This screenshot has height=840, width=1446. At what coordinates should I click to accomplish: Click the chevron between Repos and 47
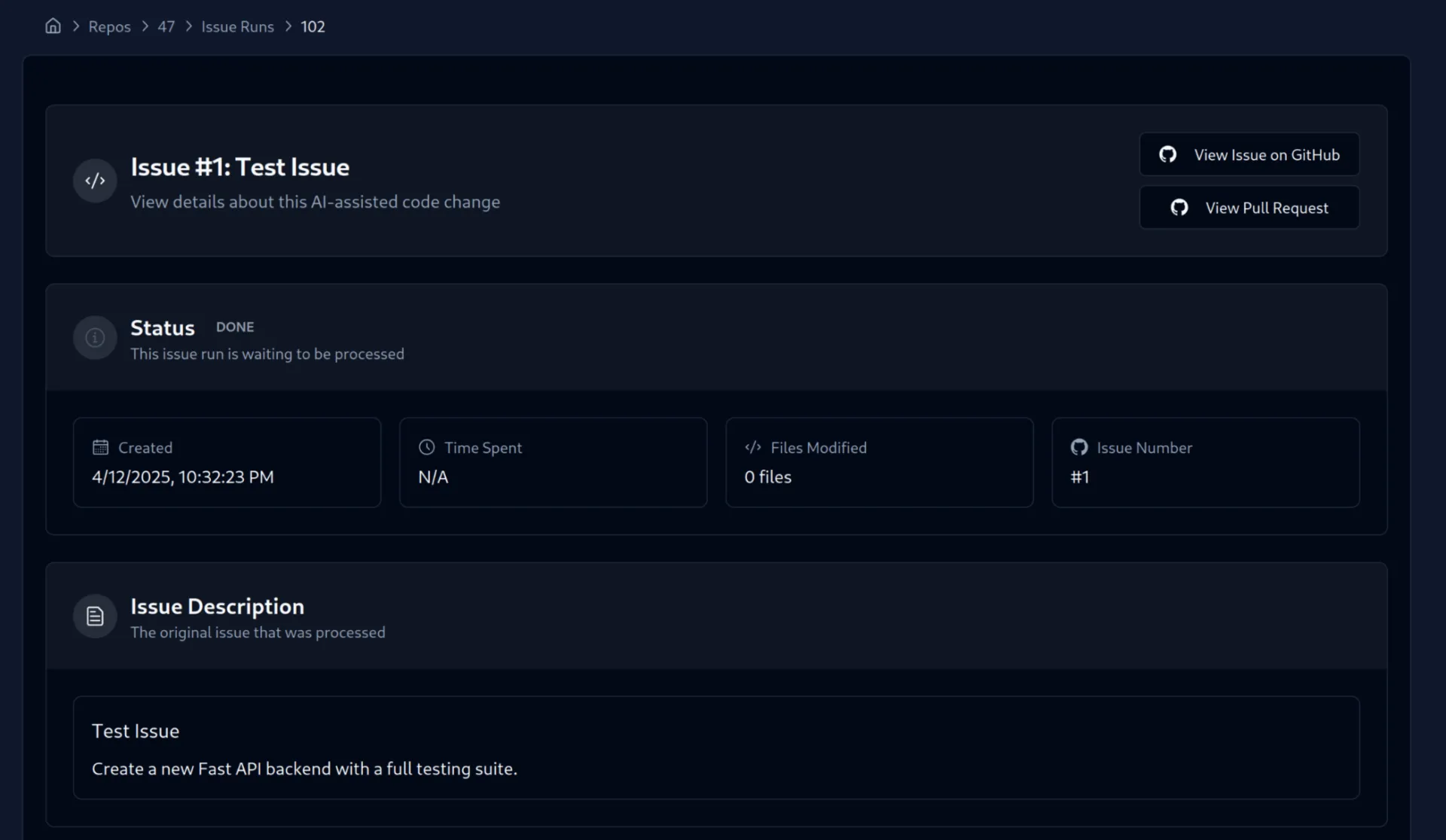[x=145, y=26]
